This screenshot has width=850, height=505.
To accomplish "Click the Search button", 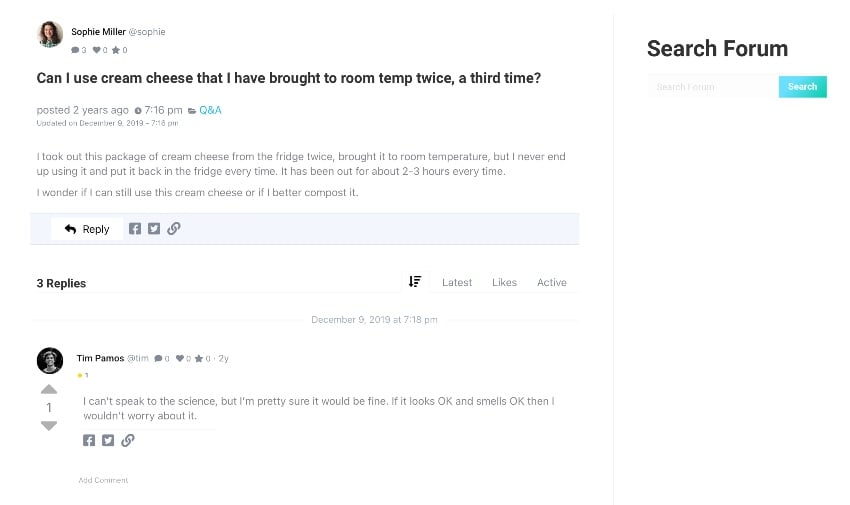I will coord(802,87).
